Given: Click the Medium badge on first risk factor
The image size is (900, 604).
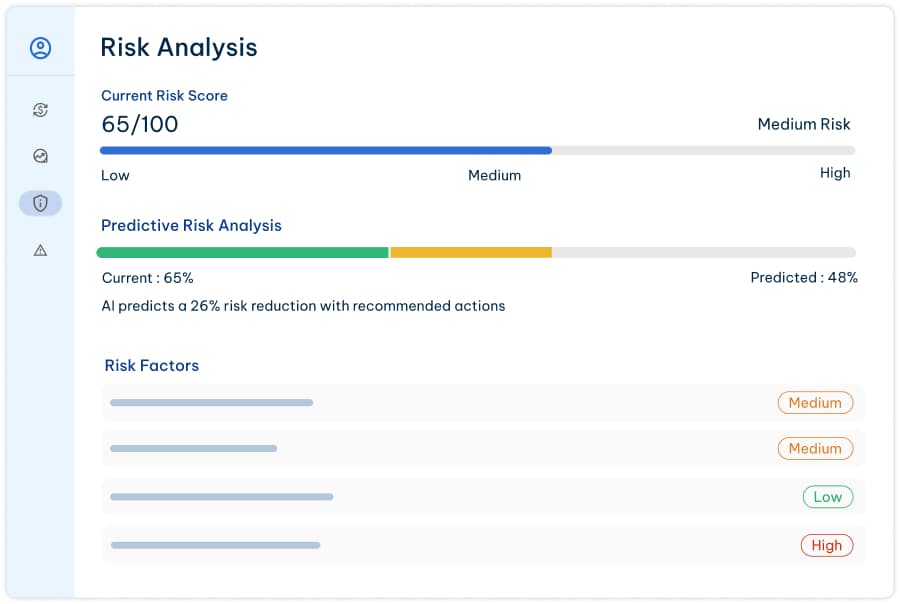Looking at the screenshot, I should tap(815, 402).
